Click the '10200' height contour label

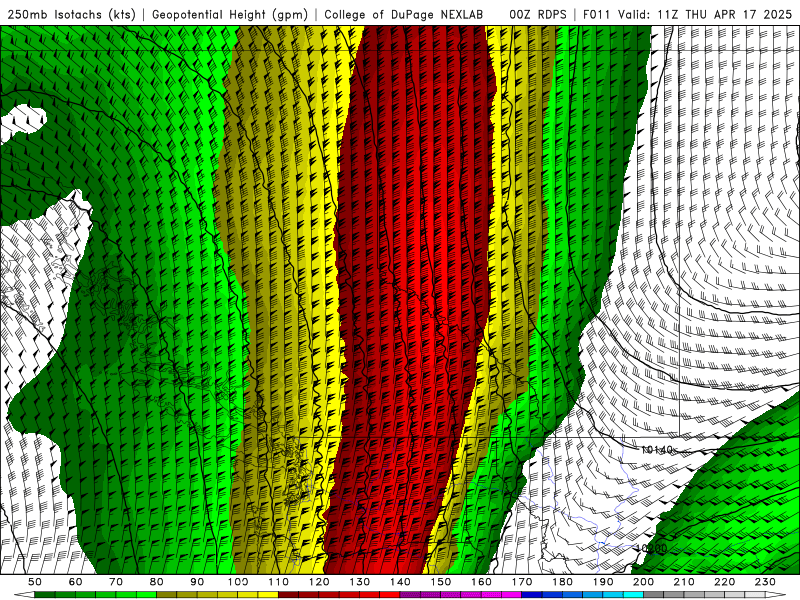click(x=652, y=548)
